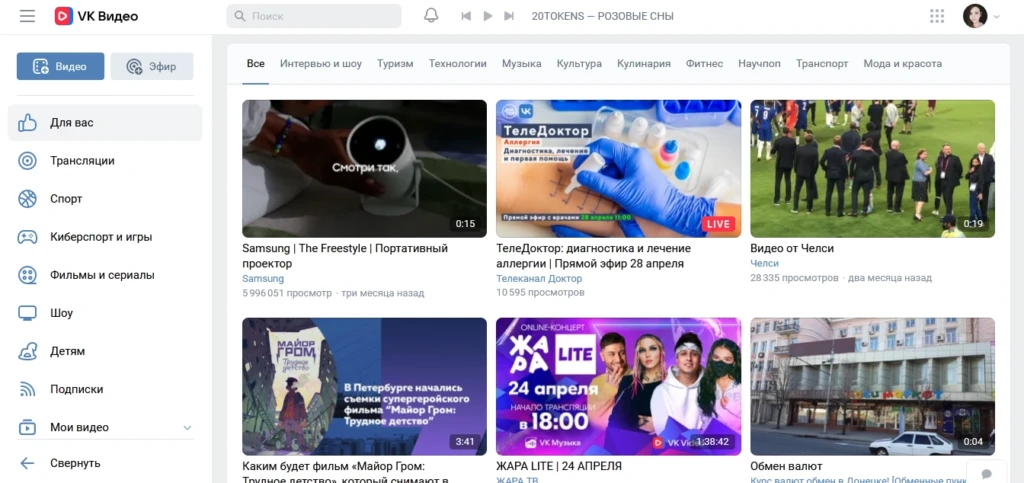The image size is (1024, 483).
Task: Select the Фитнес tab
Action: pos(704,64)
